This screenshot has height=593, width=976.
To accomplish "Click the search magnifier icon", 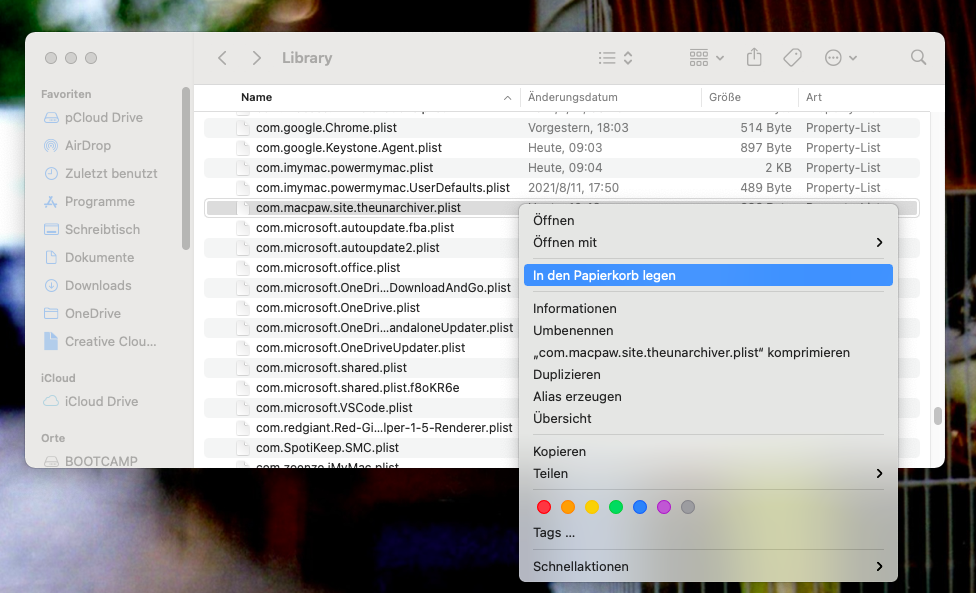I will click(x=918, y=57).
